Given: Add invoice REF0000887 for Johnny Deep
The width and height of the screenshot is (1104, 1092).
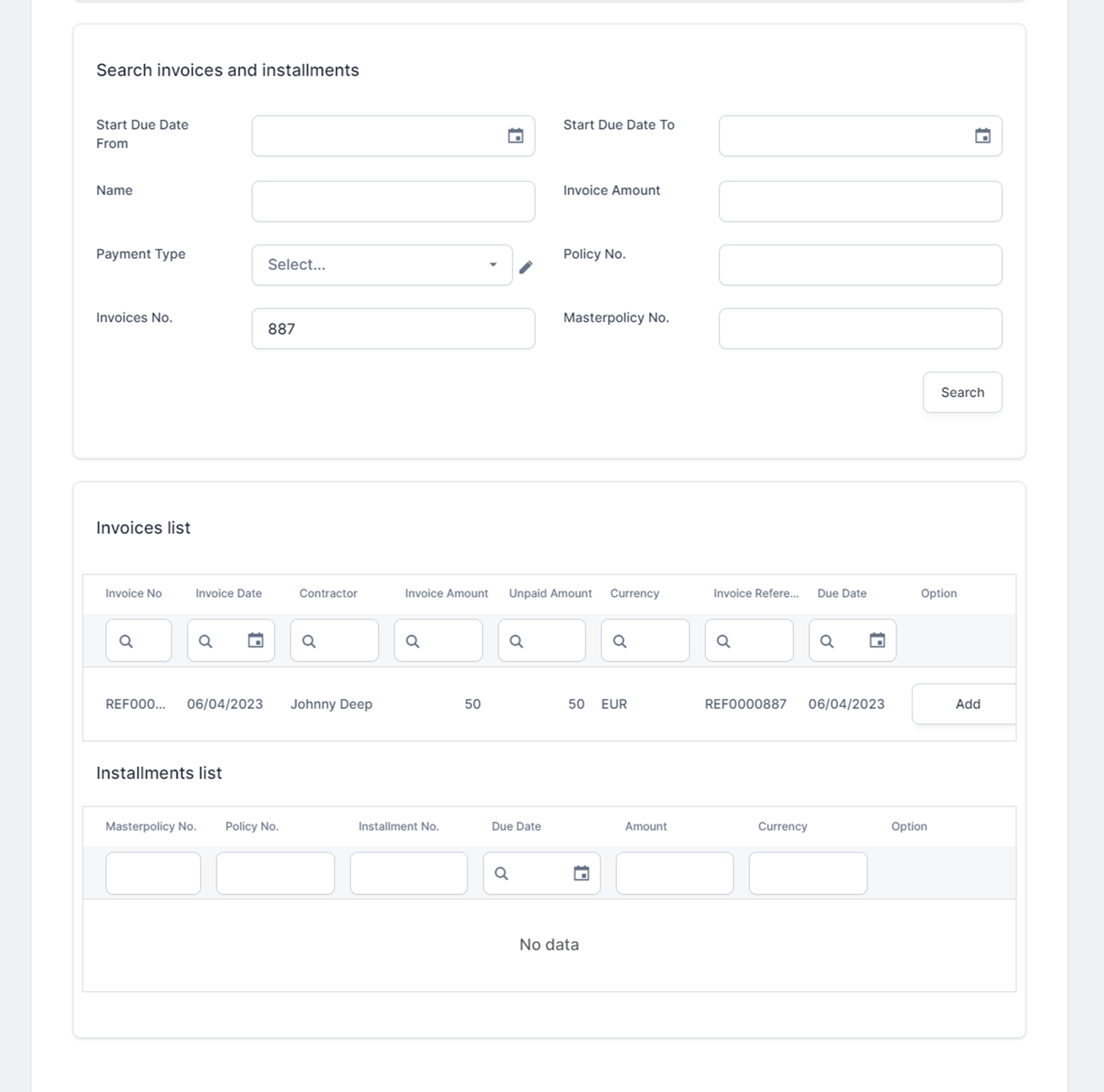Looking at the screenshot, I should coord(967,704).
